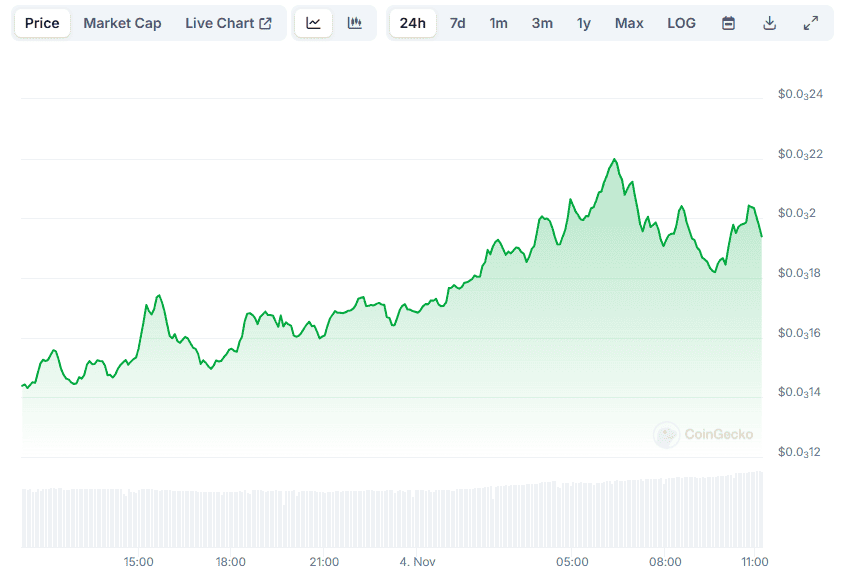
Task: Toggle the LOG scale option
Action: pos(681,23)
